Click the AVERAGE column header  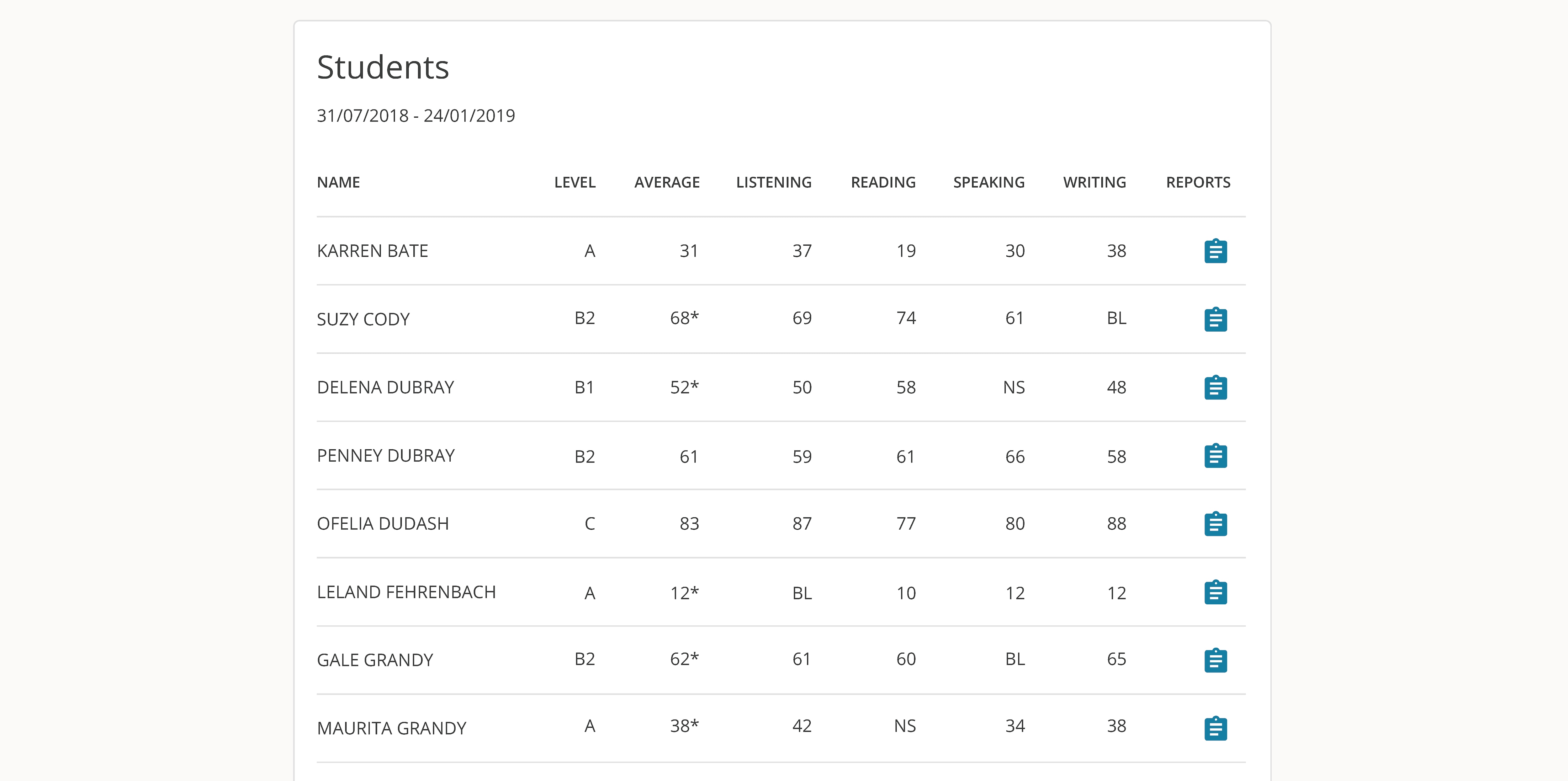pos(666,182)
